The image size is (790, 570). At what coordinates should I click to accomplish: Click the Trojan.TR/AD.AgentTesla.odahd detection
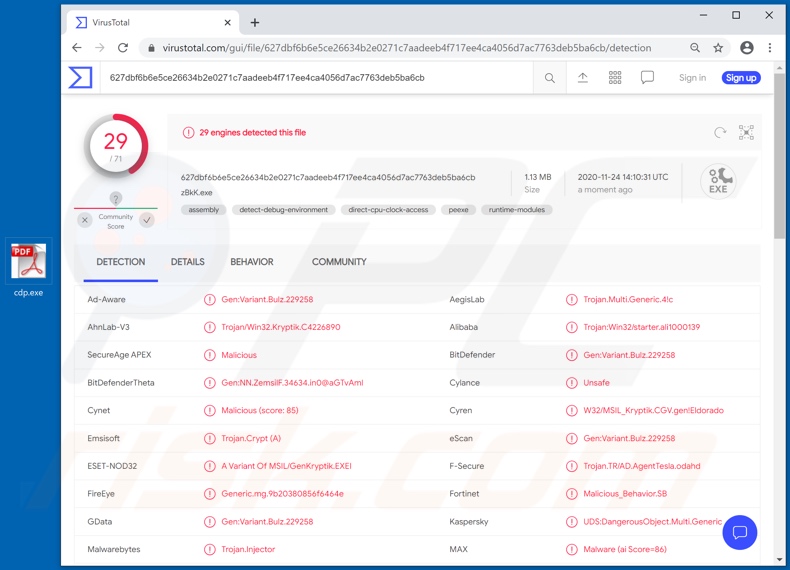[642, 466]
